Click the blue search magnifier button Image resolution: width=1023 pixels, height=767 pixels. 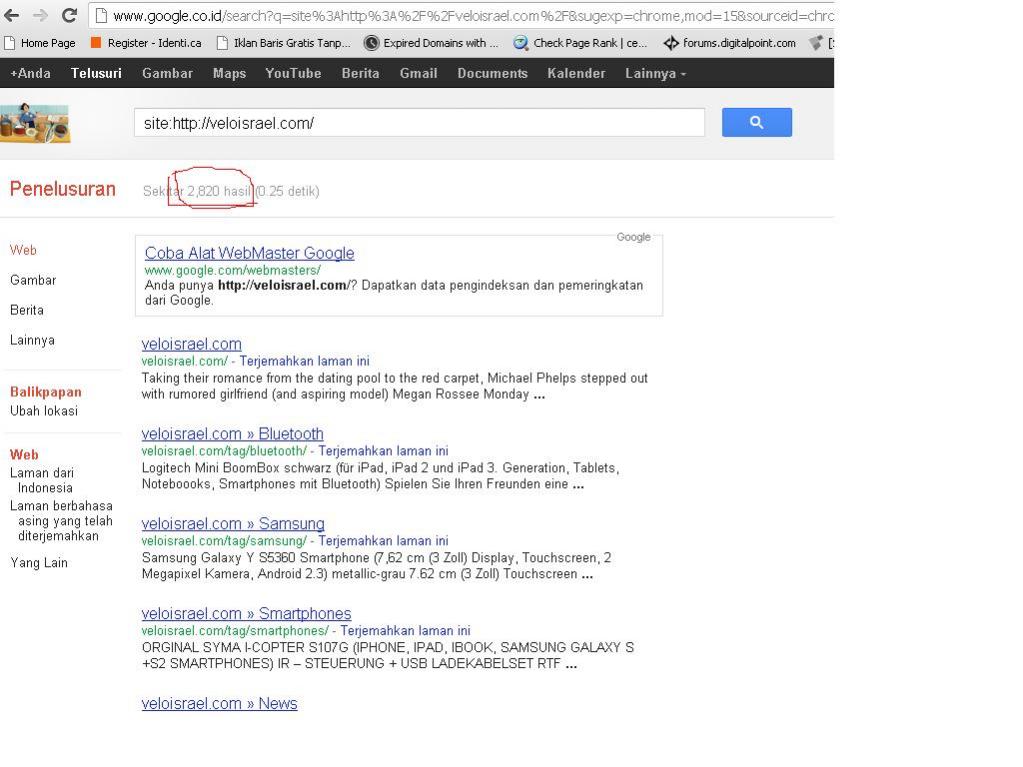tap(757, 122)
